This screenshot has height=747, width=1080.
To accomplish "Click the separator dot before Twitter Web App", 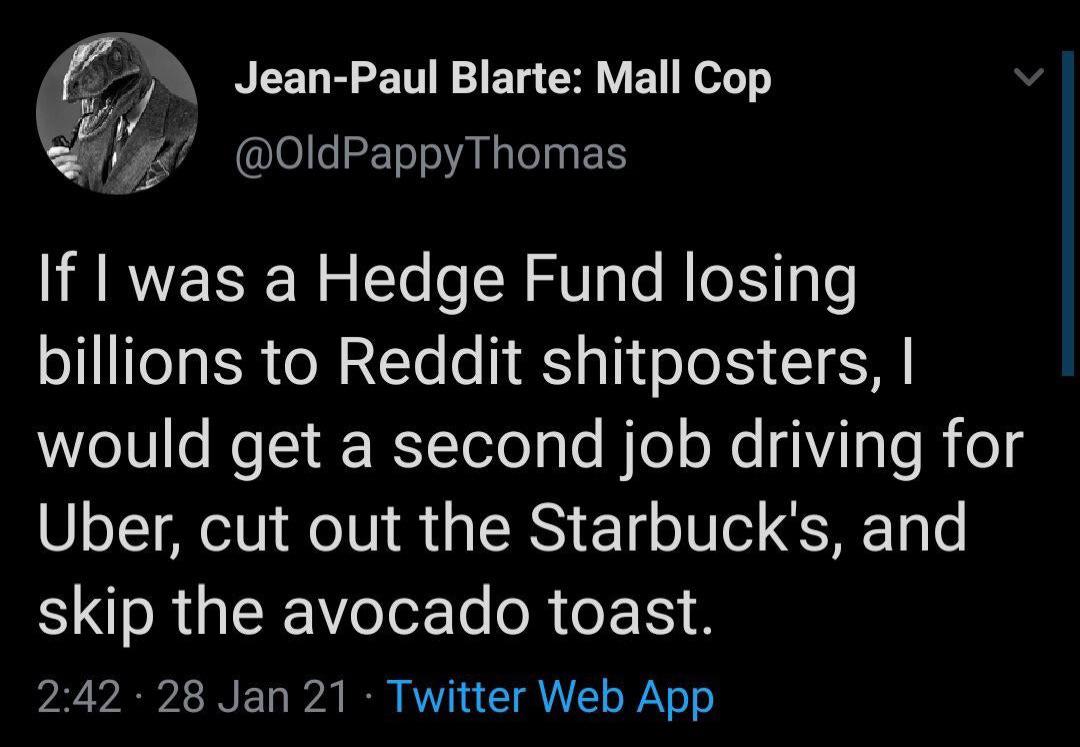I will point(369,697).
